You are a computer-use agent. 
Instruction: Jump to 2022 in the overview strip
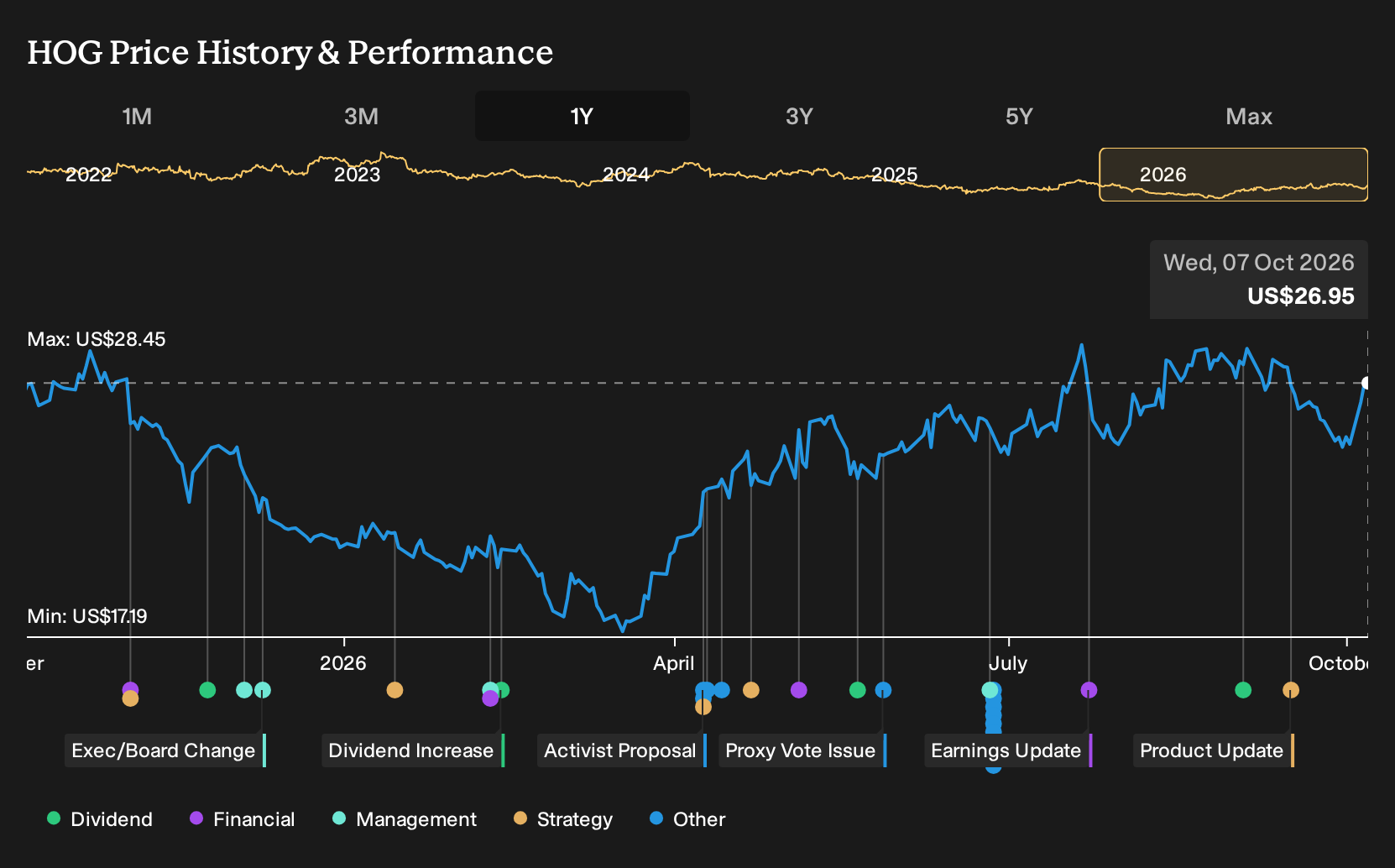89,175
